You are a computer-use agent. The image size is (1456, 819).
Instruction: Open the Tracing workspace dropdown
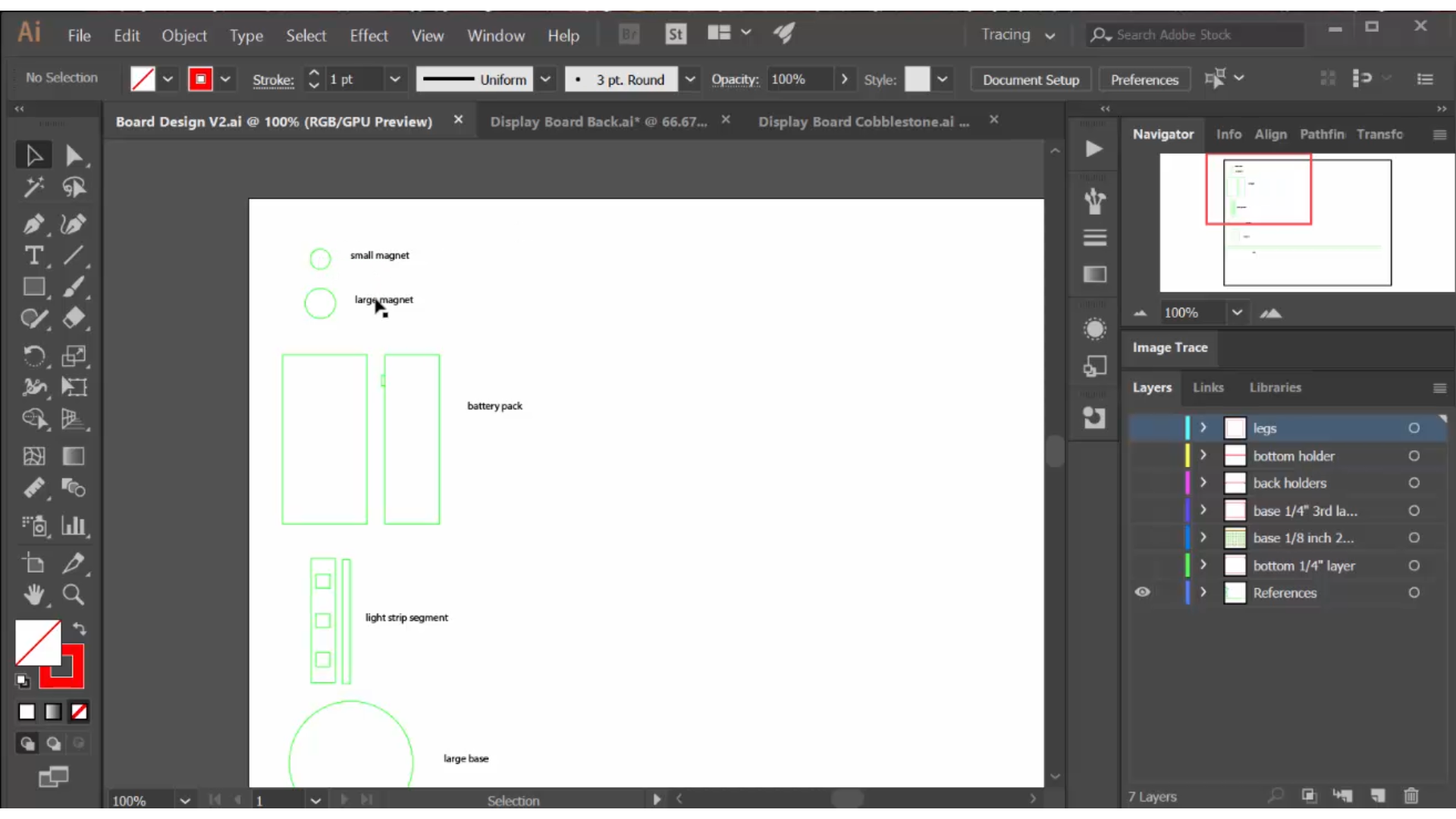1018,35
